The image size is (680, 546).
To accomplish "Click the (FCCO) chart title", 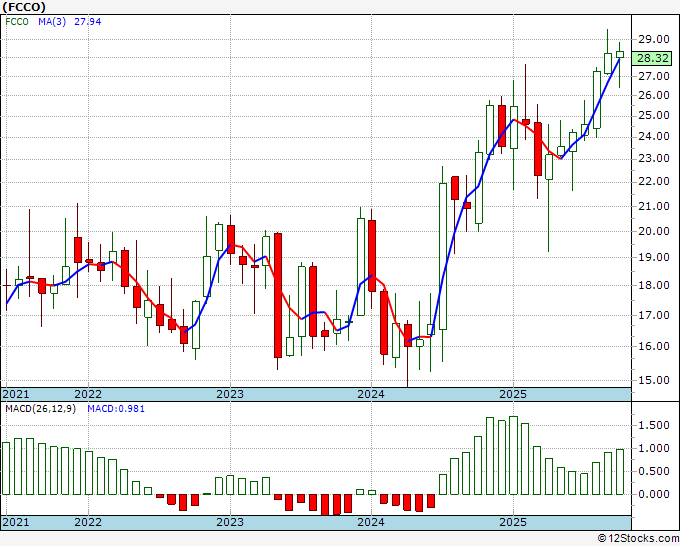I will (24, 7).
